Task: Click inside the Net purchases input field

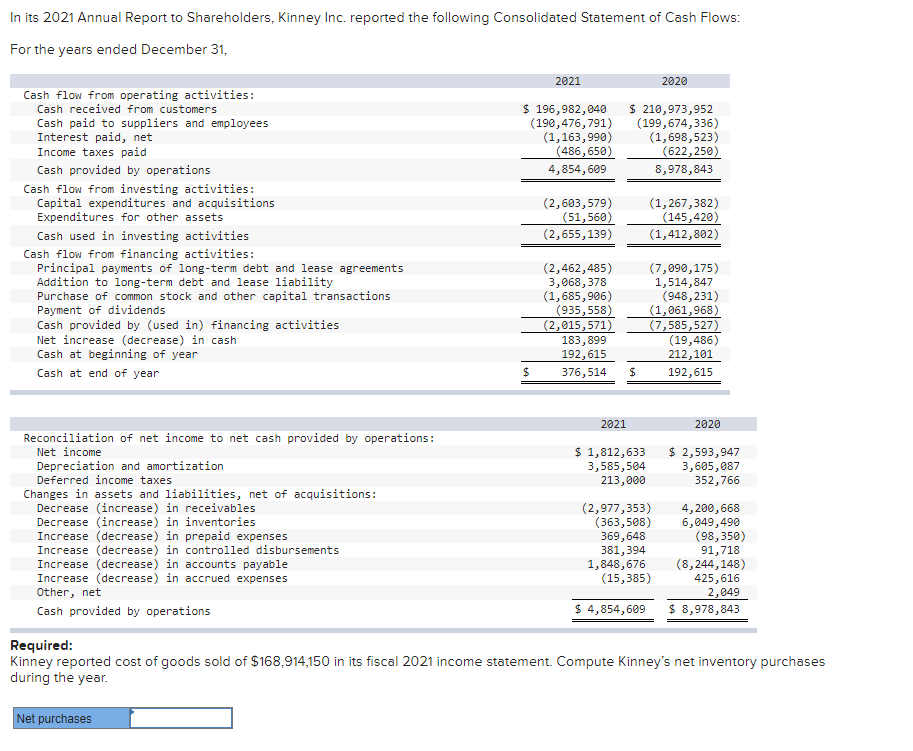Action: [185, 717]
